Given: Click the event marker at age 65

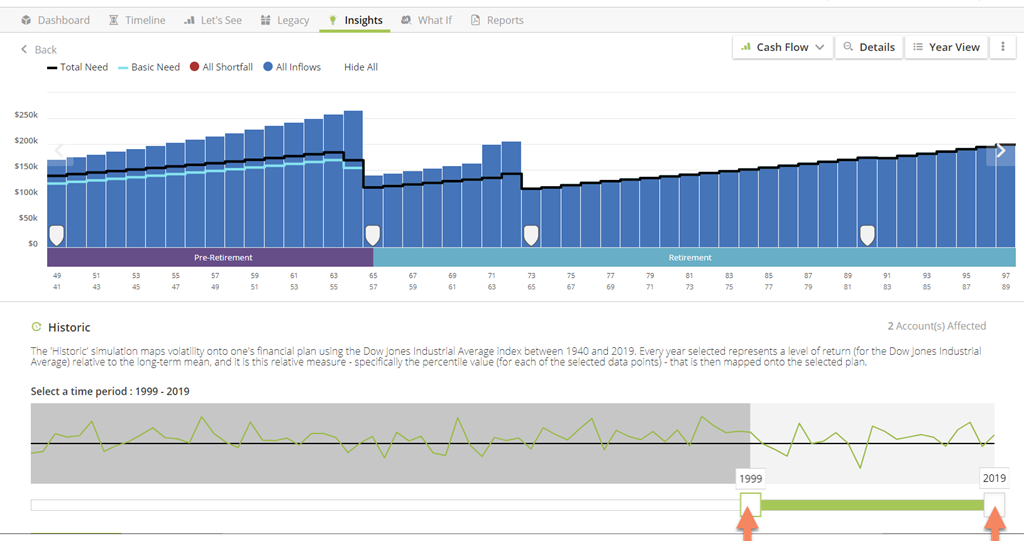Looking at the screenshot, I should (x=372, y=235).
